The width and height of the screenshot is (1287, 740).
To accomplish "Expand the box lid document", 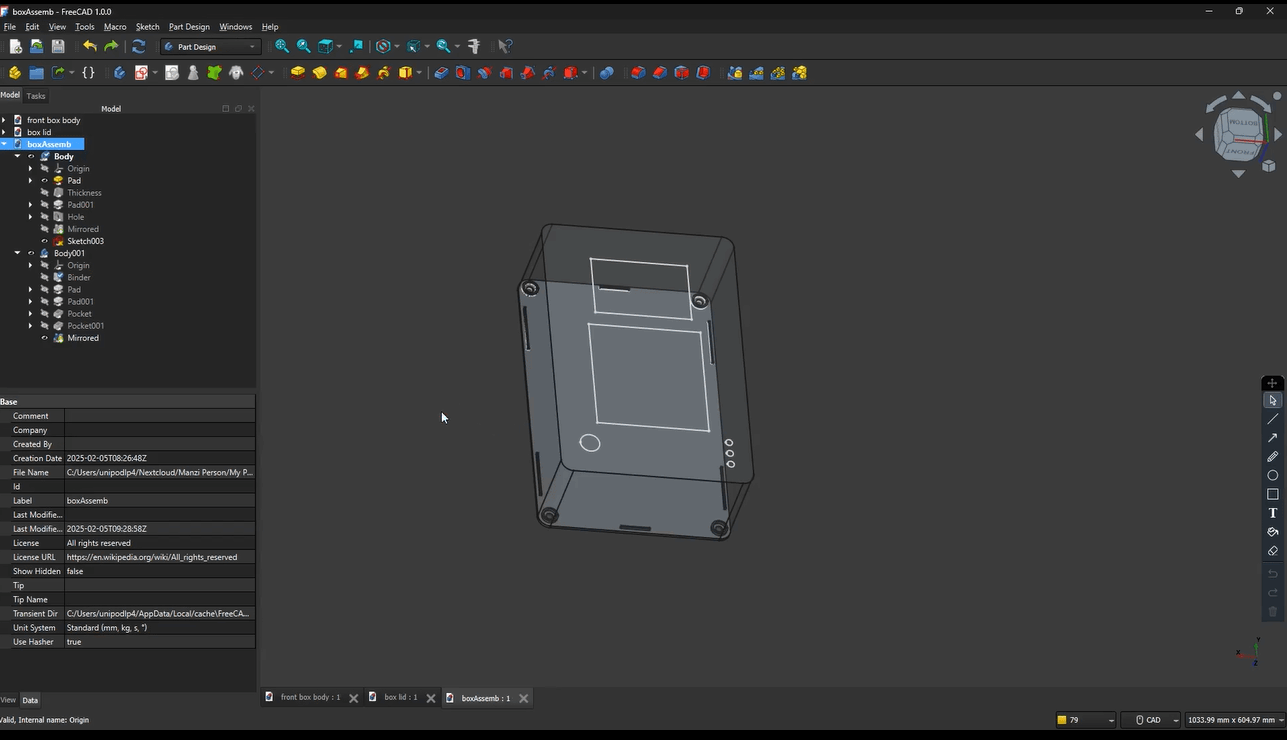I will (4, 132).
